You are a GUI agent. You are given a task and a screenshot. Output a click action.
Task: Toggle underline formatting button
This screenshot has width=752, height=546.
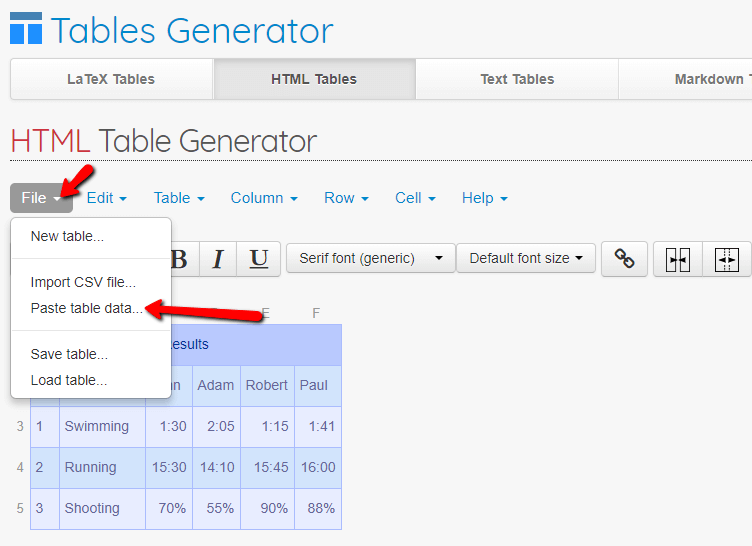click(259, 259)
